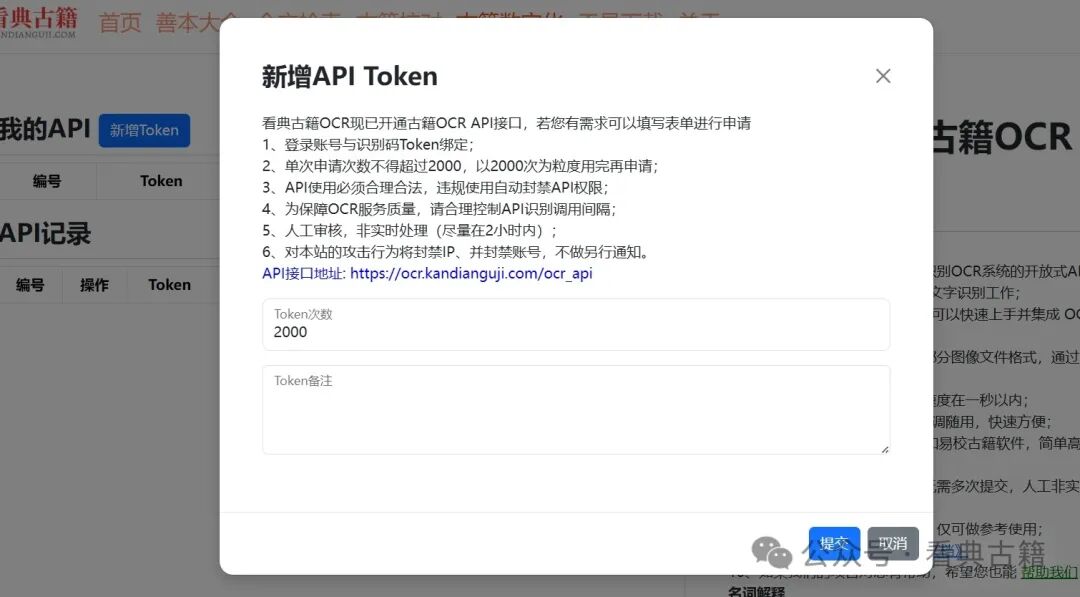Screen dimensions: 1080x597
Task: Click the 我的API section title
Action: [x=47, y=128]
